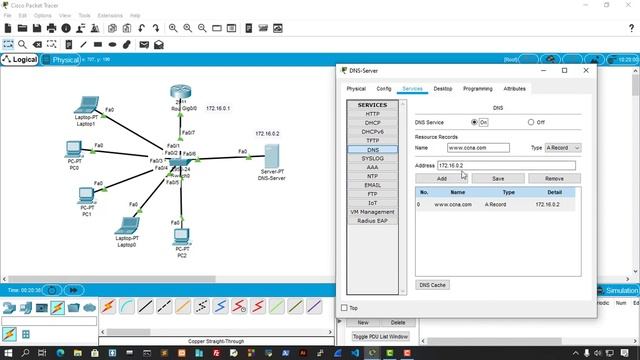This screenshot has width=640, height=360.
Task: Click the router at top of topology
Action: pos(181,92)
